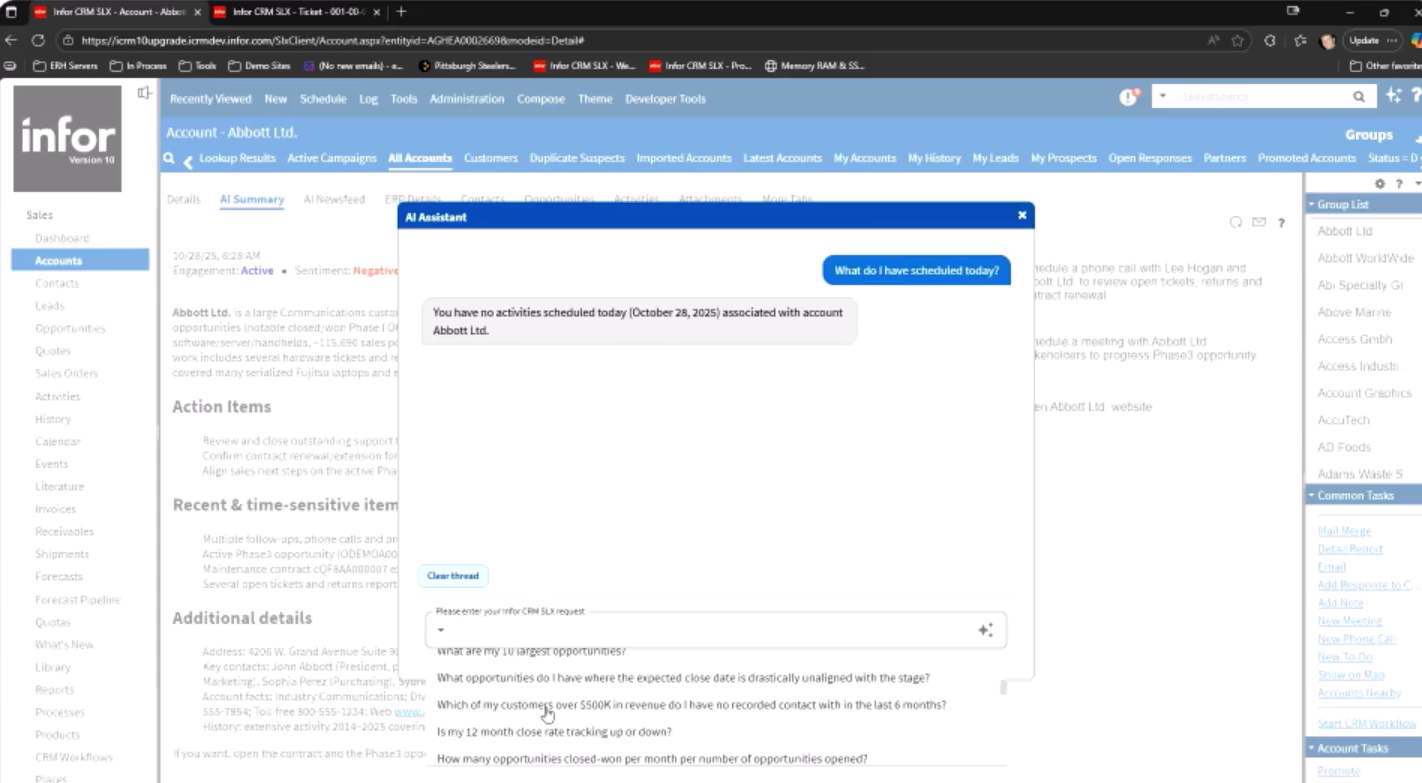Select the expected close date unaligned suggestion
Image resolution: width=1422 pixels, height=783 pixels.
point(683,678)
